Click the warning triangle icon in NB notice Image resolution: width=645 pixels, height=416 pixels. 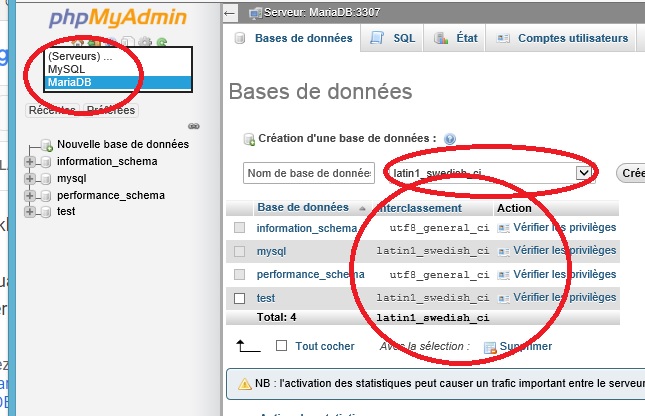point(245,384)
